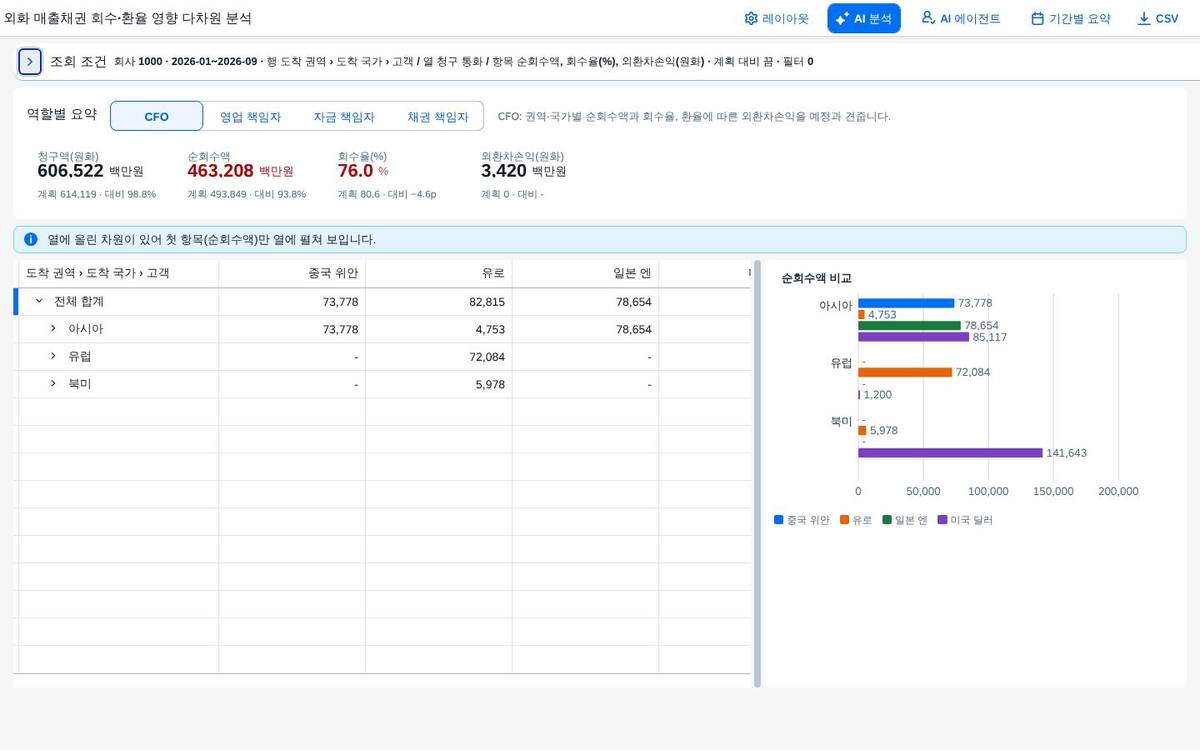Click the info icon in the blue banner
Viewport: 1200px width, 750px height.
(x=31, y=239)
